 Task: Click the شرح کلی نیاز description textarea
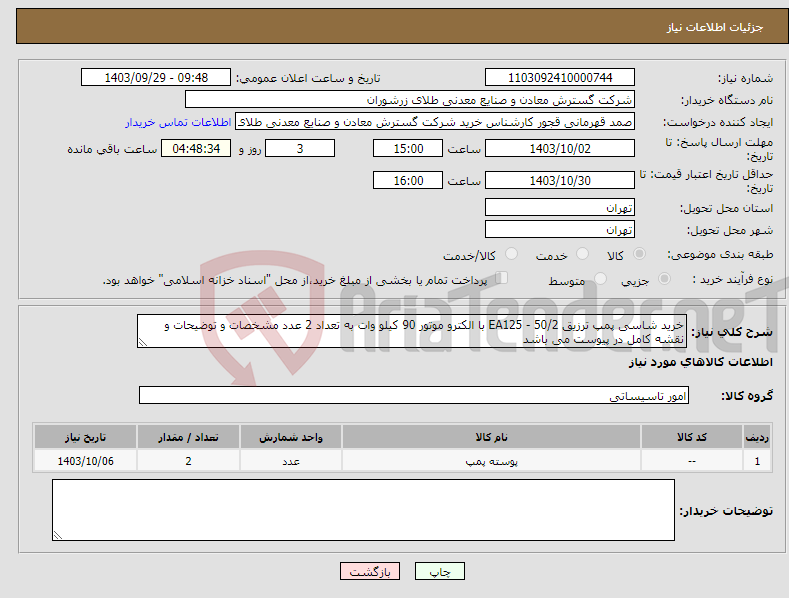click(x=412, y=331)
